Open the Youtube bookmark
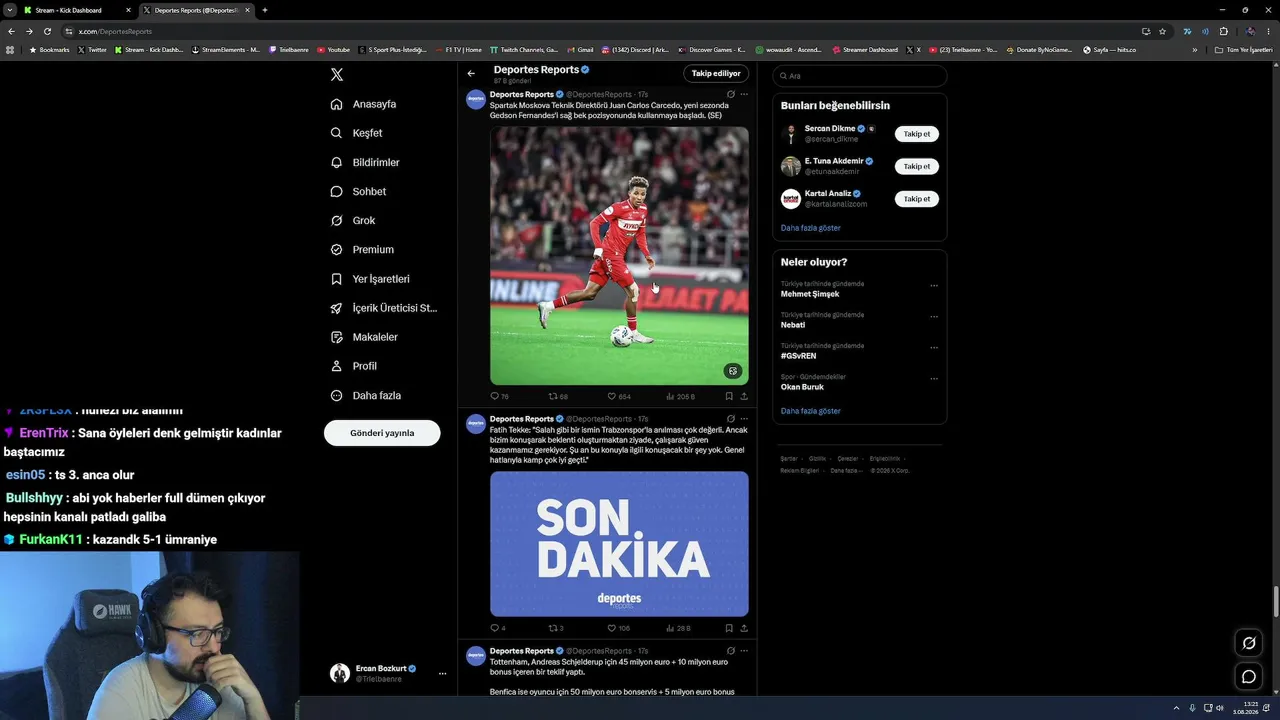Screen dimensions: 1280x720 tap(333, 50)
